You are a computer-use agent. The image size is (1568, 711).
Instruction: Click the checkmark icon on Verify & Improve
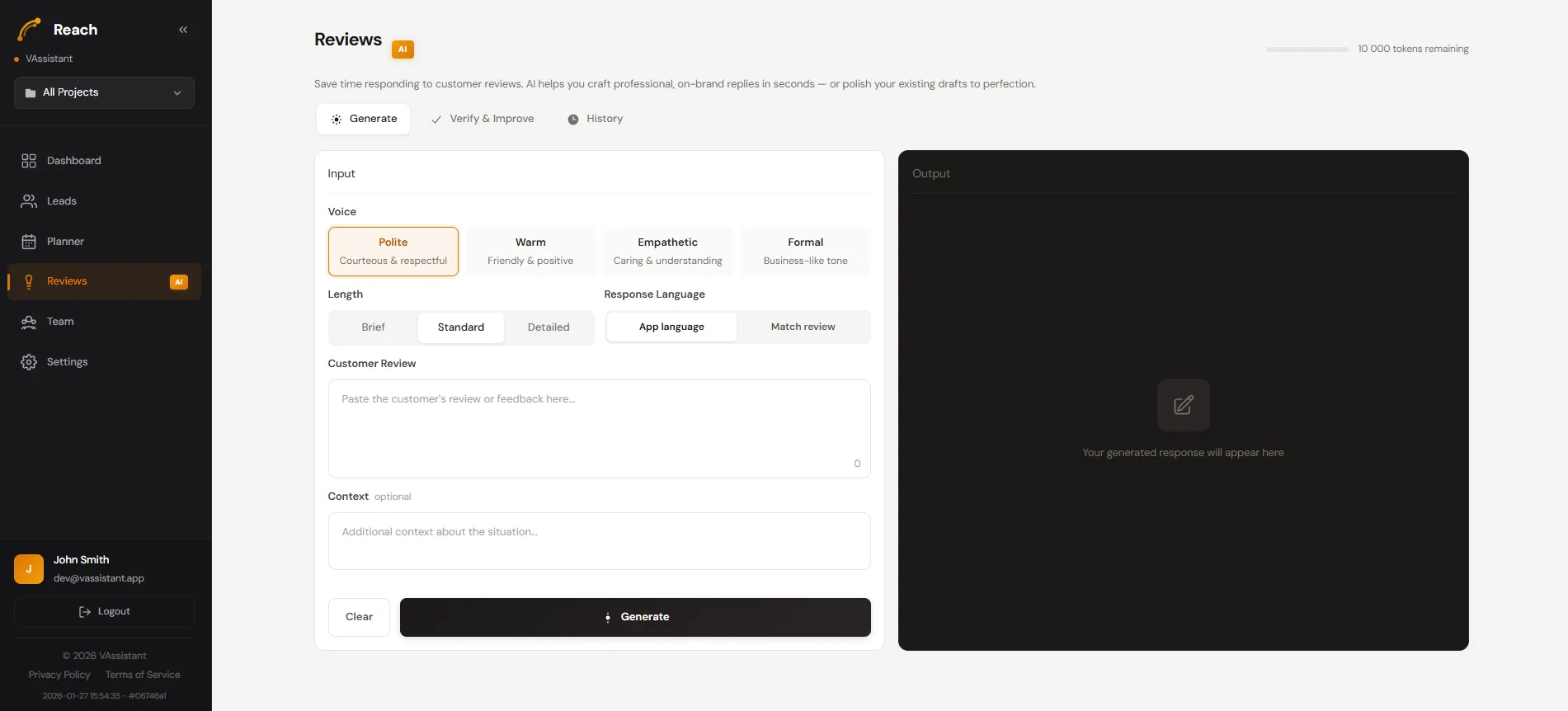436,120
